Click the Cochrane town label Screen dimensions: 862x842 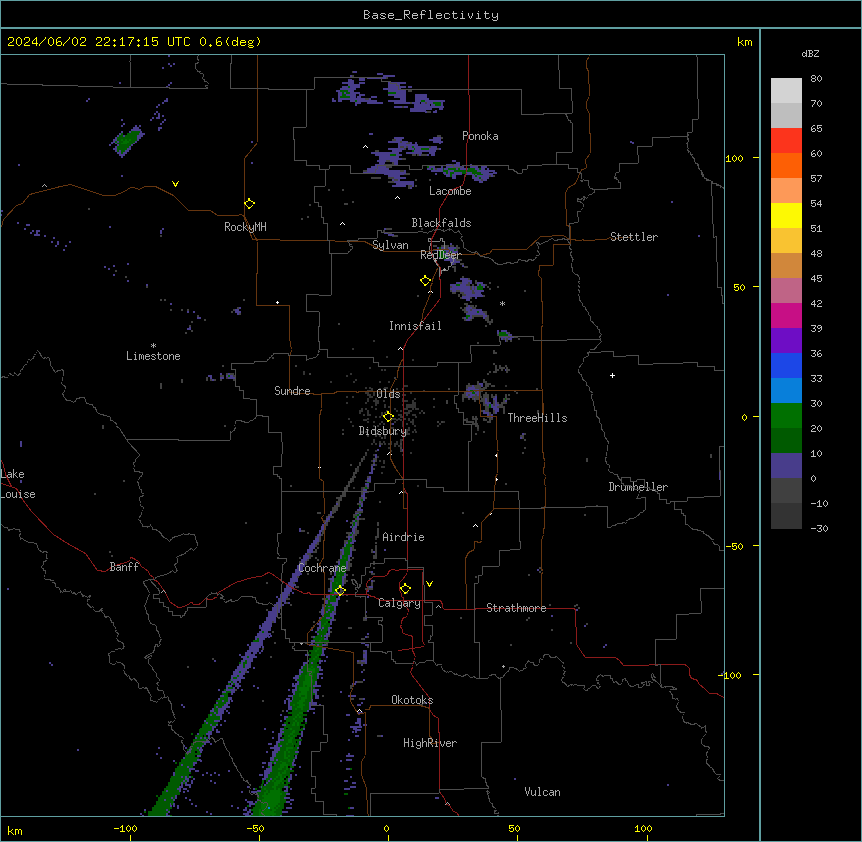(x=322, y=568)
